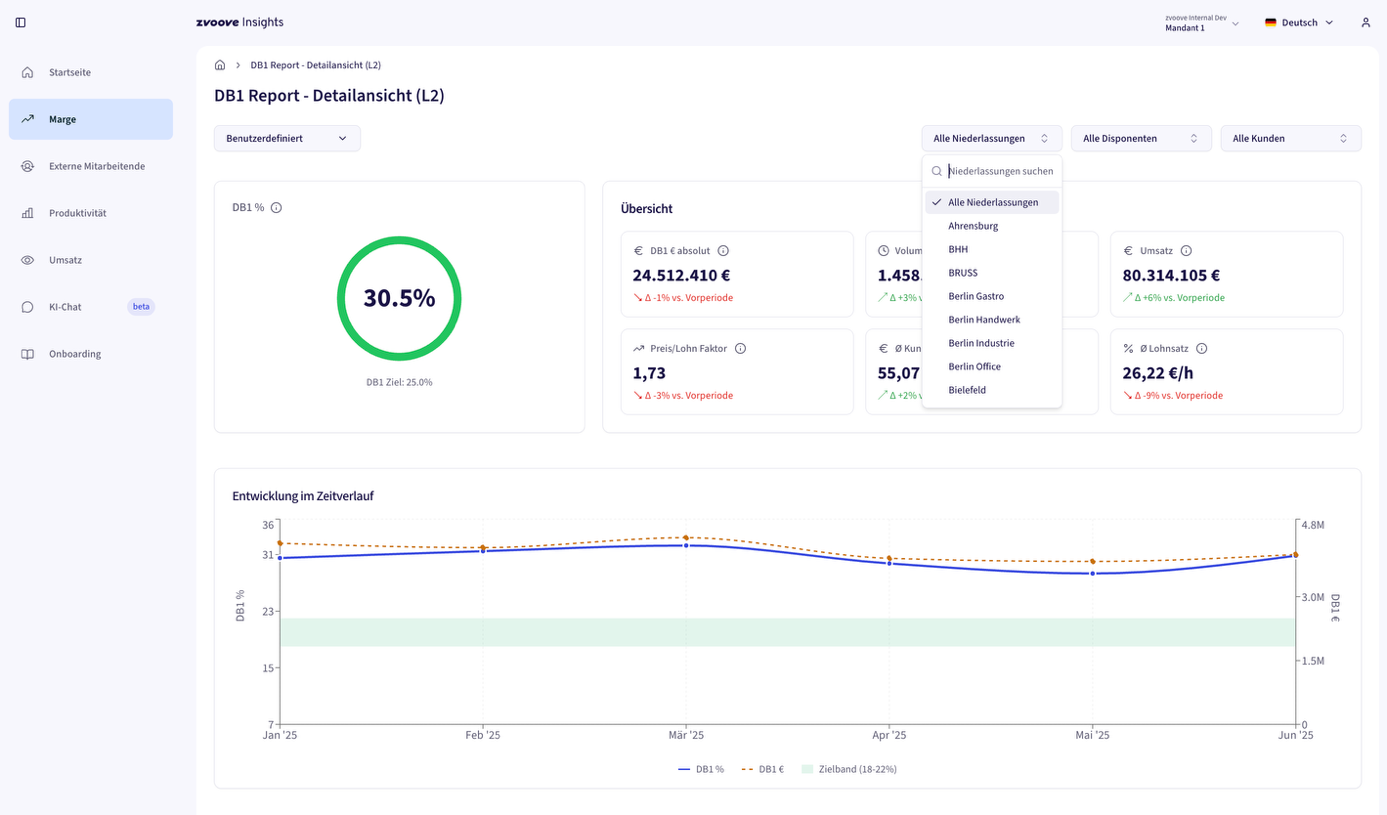Choose Ahrensburg in the dropdown list
Screen dimensions: 1387x815
tap(973, 226)
